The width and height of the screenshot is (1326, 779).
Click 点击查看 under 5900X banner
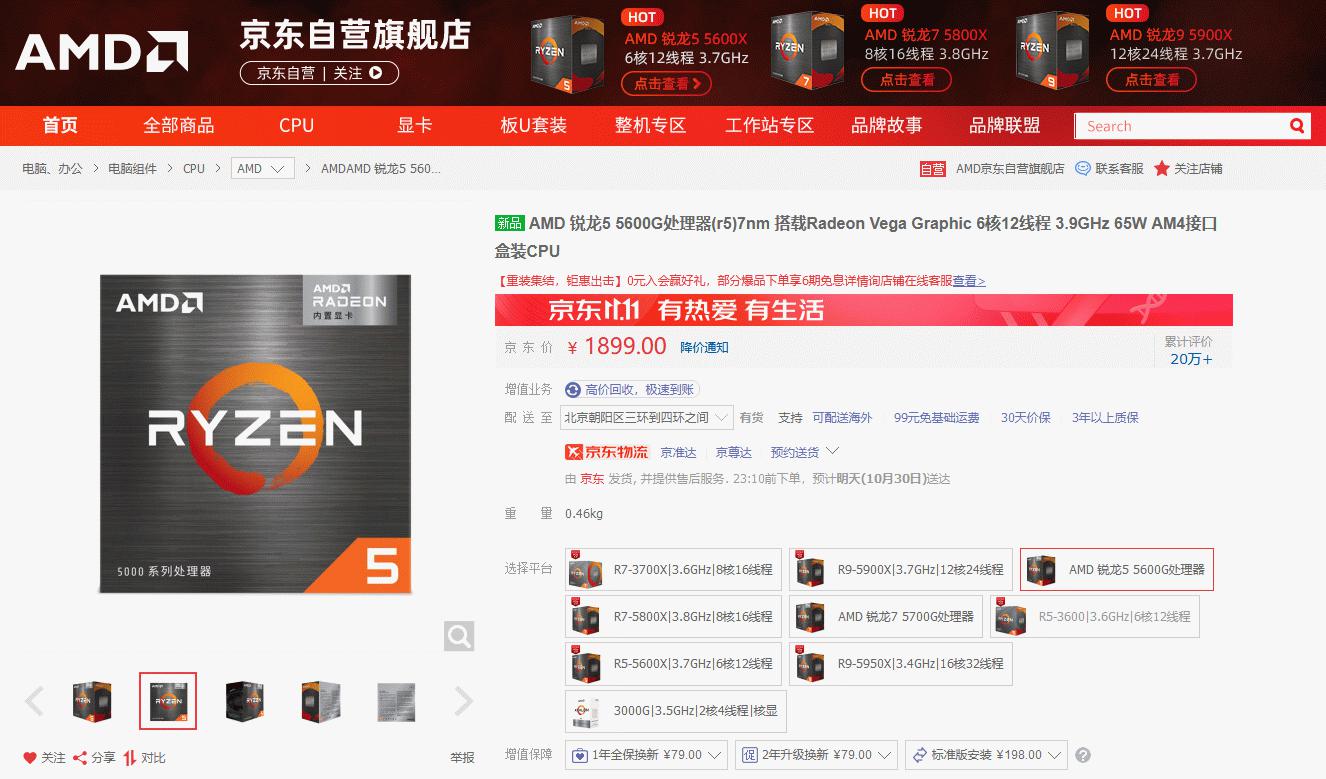tap(1152, 79)
